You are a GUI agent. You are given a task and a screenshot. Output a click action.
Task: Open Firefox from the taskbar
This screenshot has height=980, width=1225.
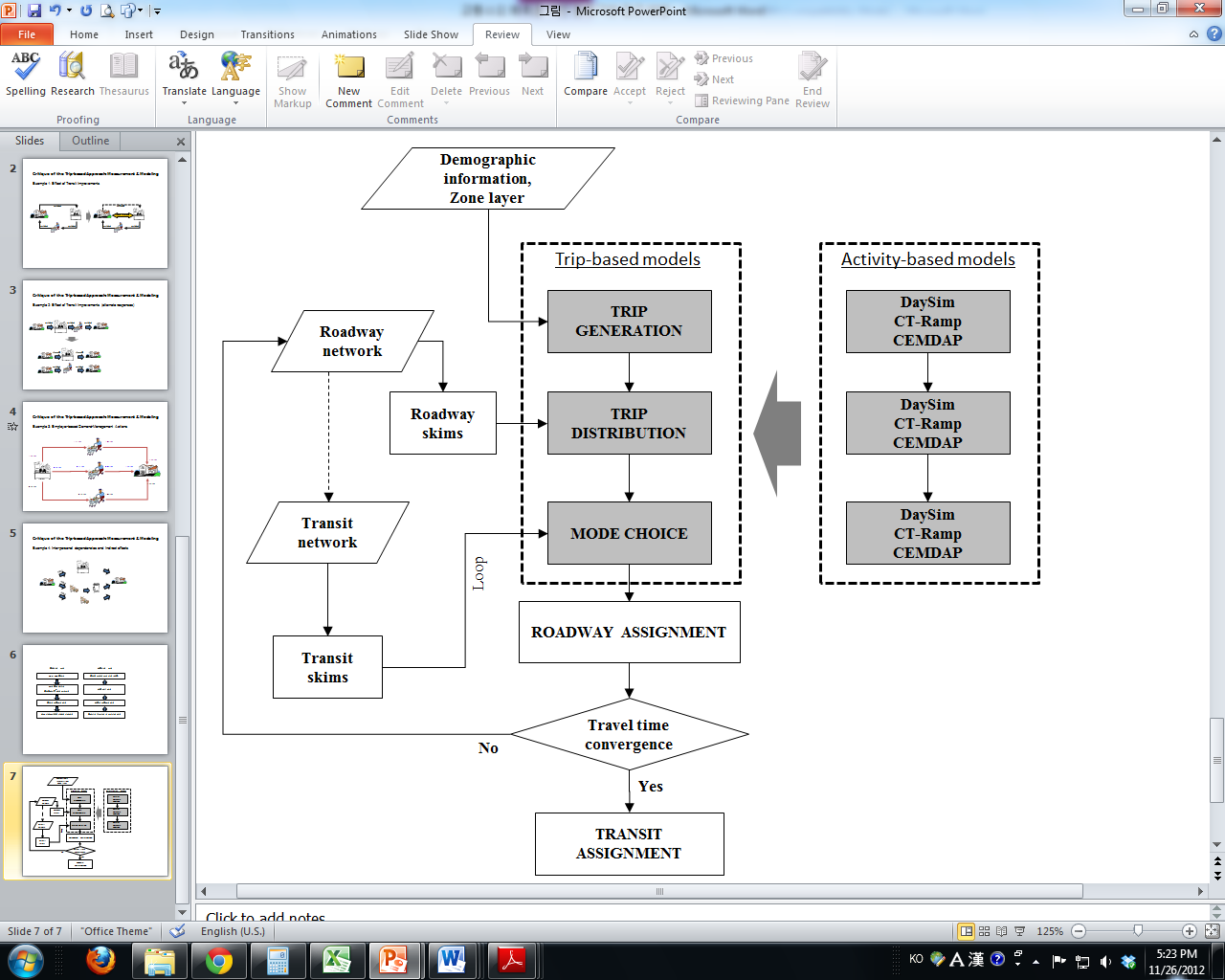[x=100, y=960]
